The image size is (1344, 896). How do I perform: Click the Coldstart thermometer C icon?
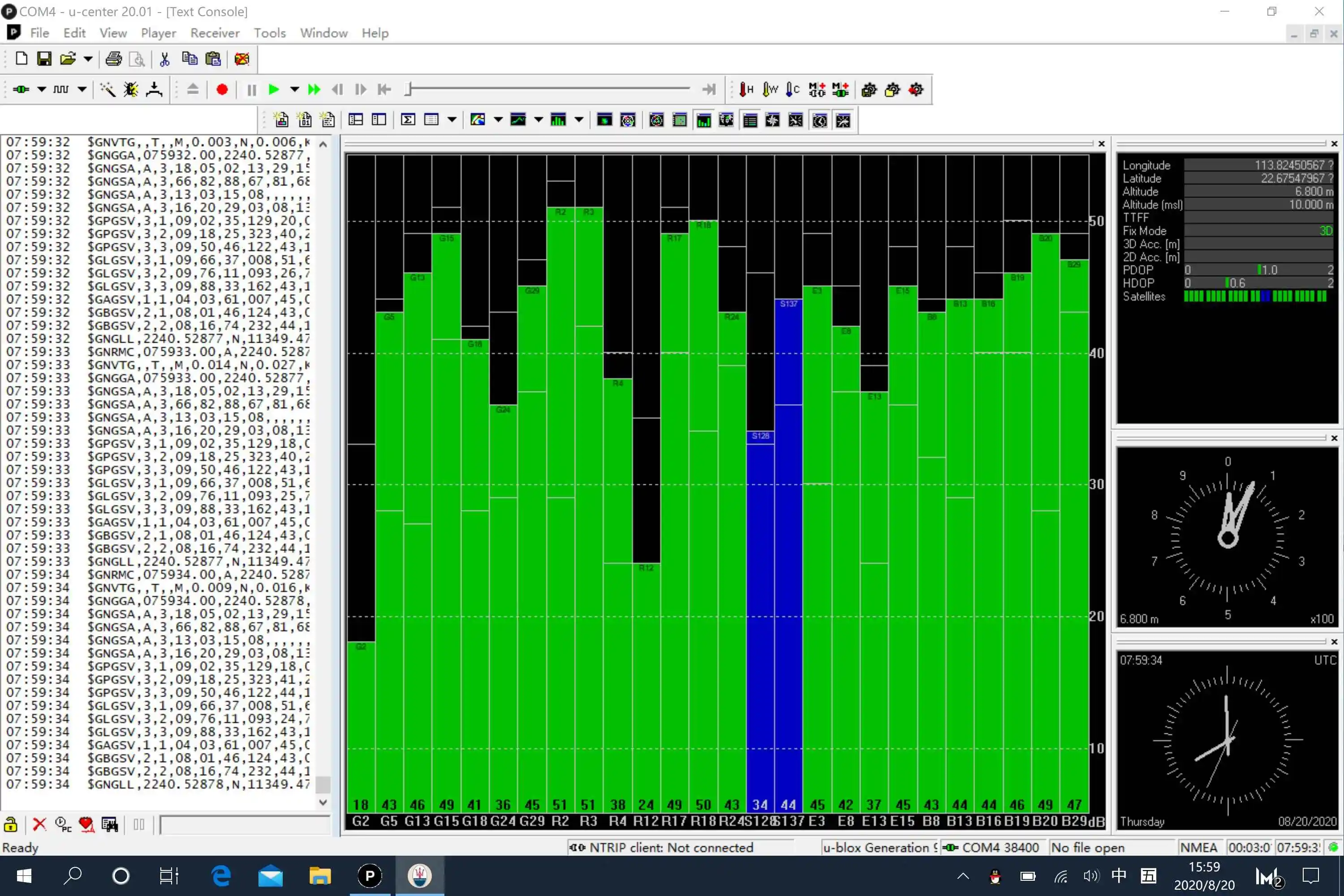(792, 90)
